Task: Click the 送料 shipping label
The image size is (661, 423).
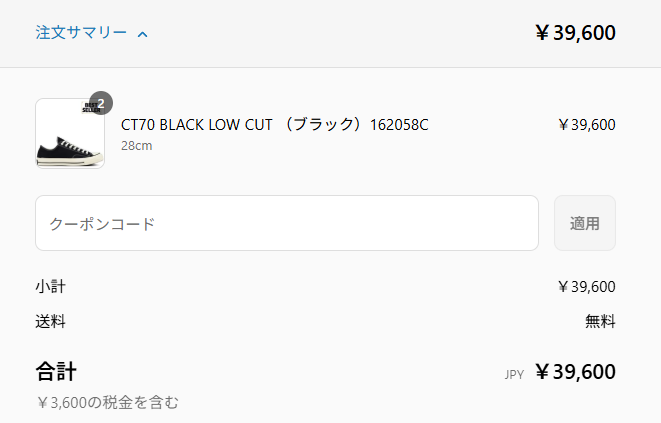Action: pos(51,322)
